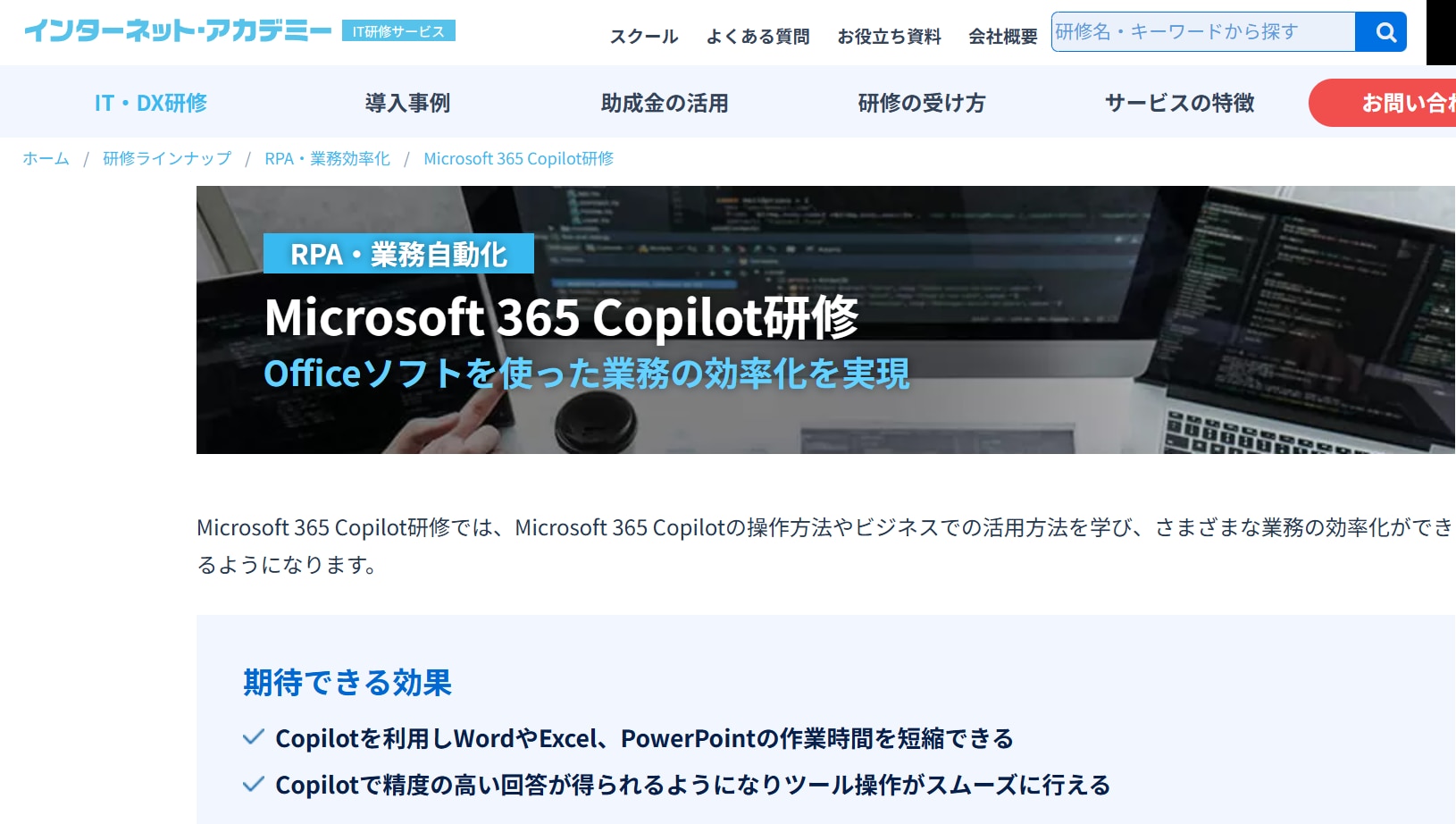Click the red お問い合わせ button
The width and height of the screenshot is (1456, 824).
click(x=1382, y=103)
